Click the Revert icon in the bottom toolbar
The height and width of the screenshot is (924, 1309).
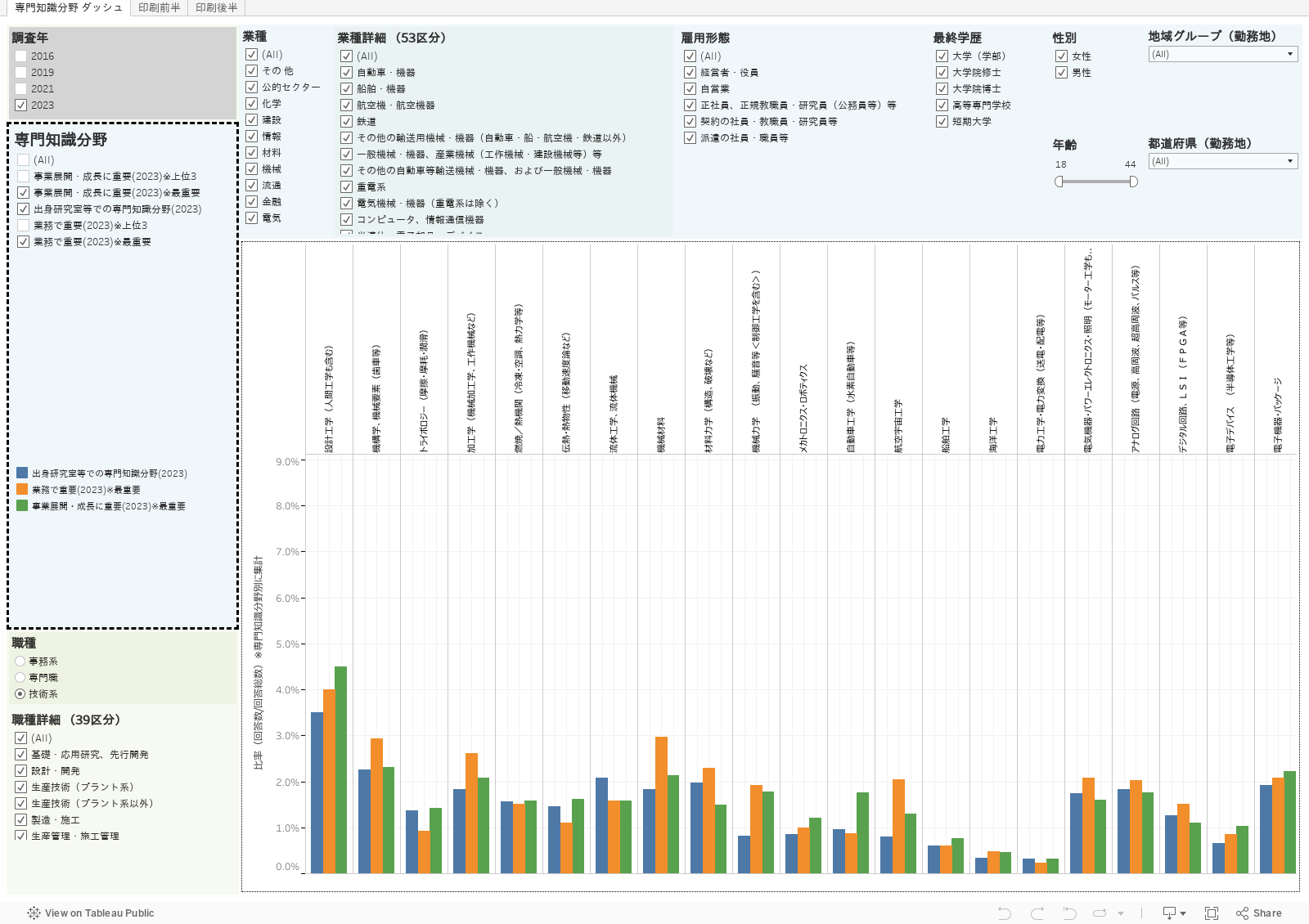[1069, 913]
